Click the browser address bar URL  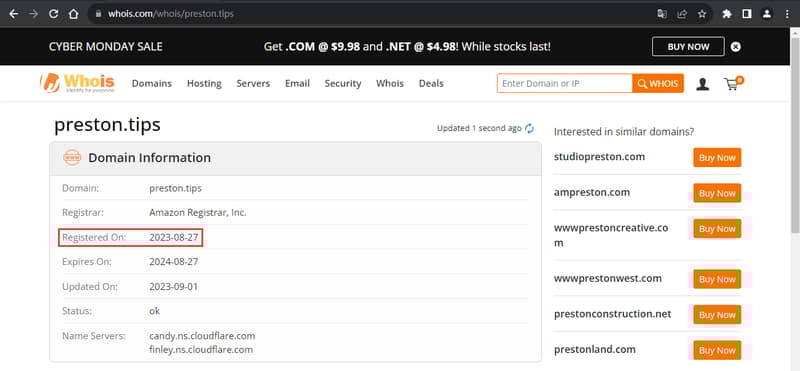[170, 14]
